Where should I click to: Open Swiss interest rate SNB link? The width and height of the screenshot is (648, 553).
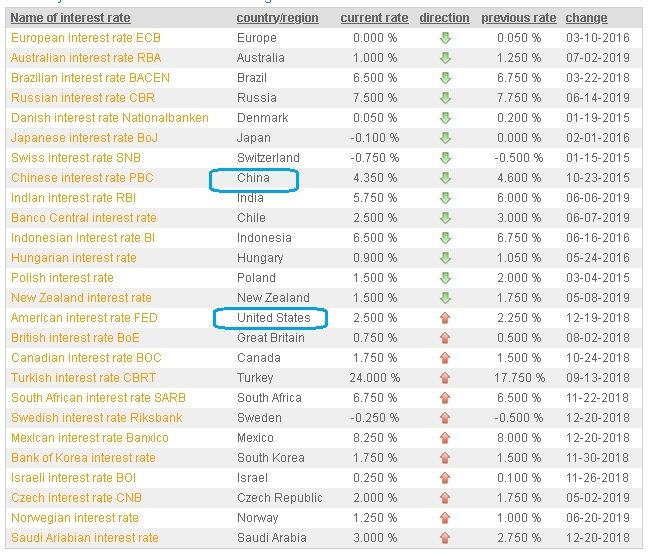75,158
